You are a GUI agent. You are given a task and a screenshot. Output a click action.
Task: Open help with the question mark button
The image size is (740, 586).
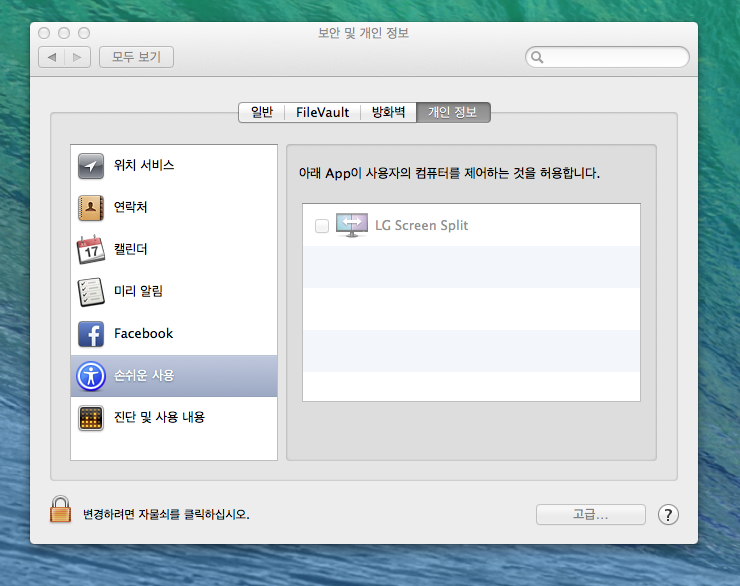click(668, 515)
